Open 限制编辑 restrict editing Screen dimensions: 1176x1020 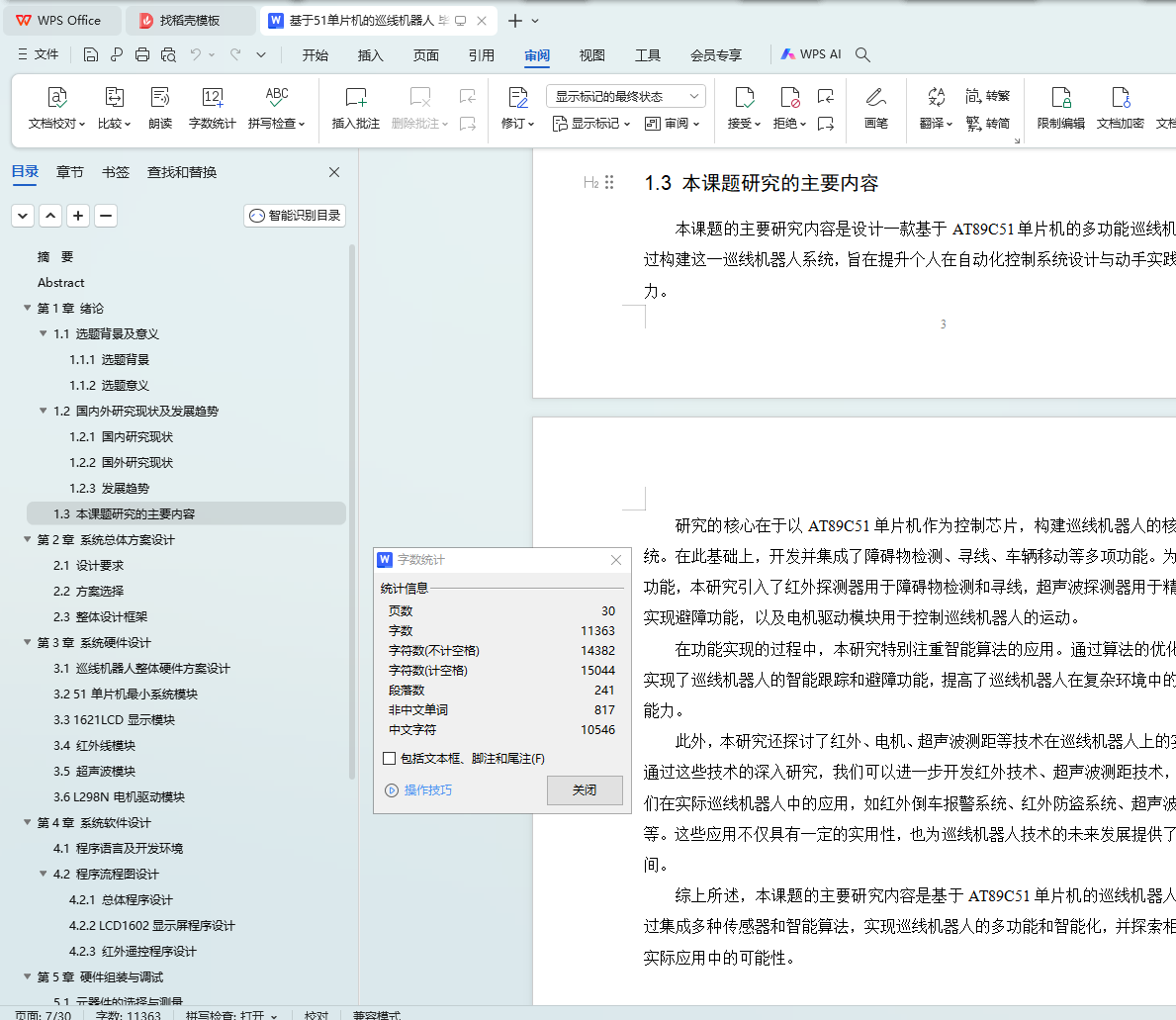coord(1061,108)
